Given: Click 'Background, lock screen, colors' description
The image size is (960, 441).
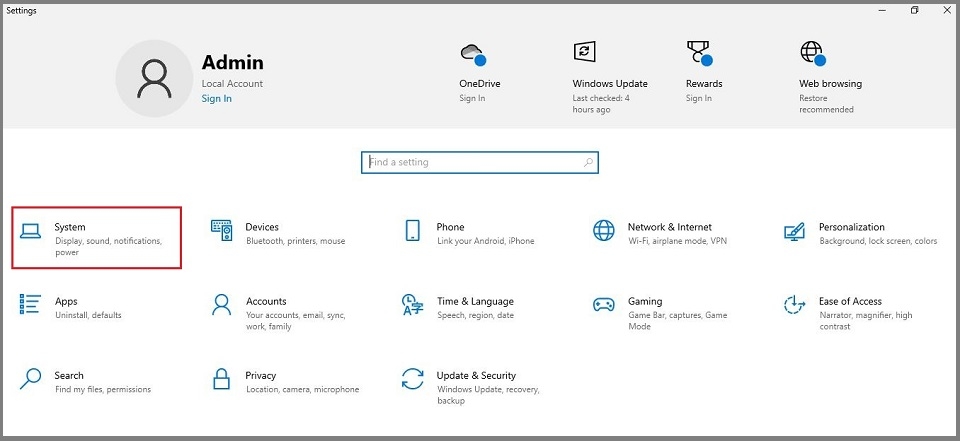Looking at the screenshot, I should tap(878, 241).
